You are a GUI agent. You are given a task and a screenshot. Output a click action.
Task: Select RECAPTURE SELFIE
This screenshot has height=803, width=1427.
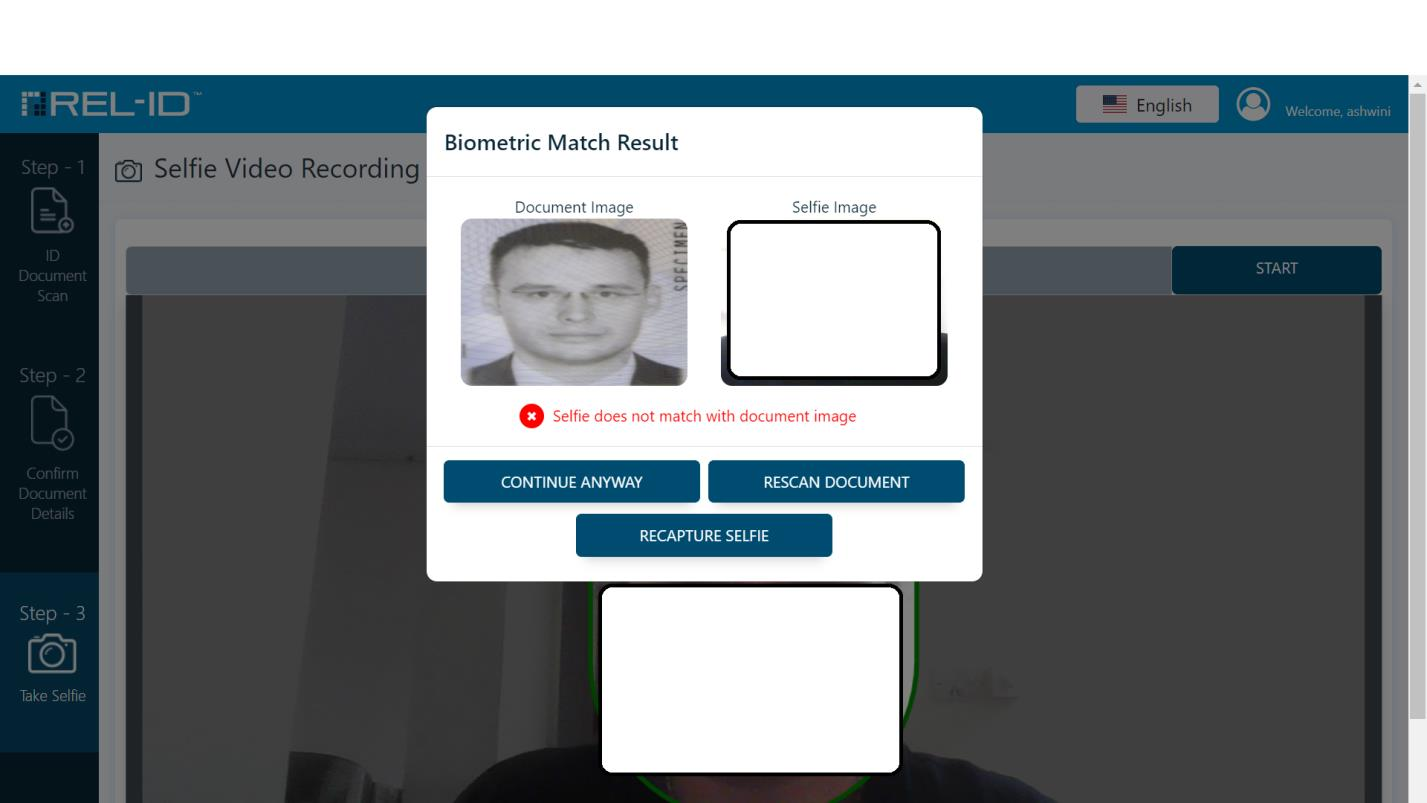click(x=704, y=536)
